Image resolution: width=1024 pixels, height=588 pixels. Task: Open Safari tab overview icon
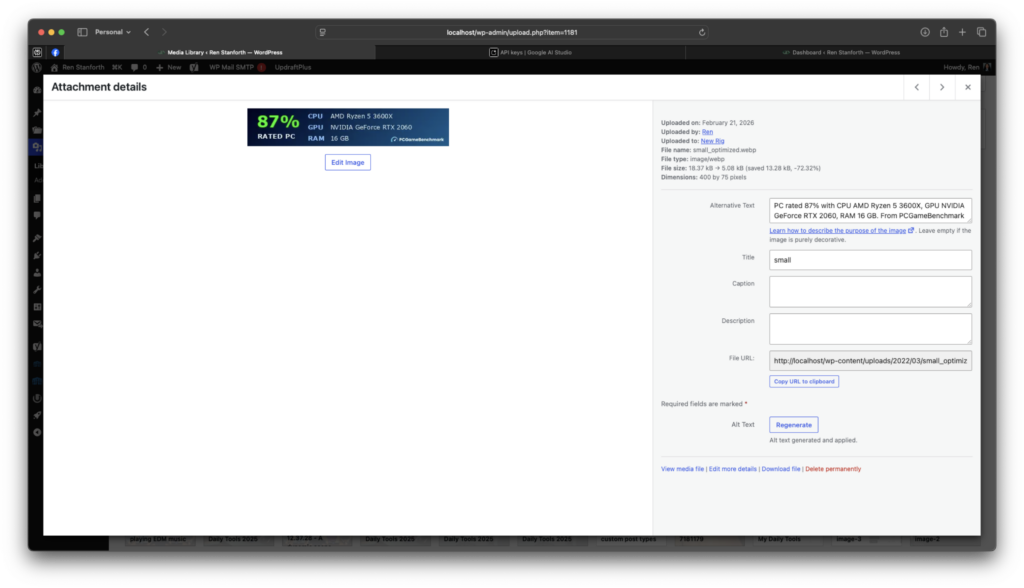(981, 32)
